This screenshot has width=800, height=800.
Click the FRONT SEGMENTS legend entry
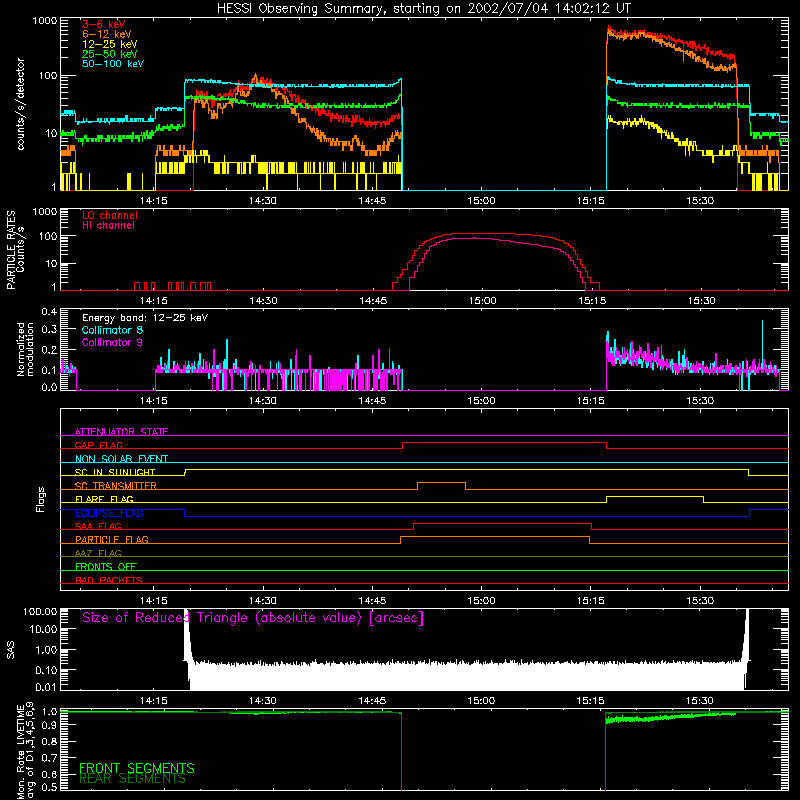(x=137, y=768)
